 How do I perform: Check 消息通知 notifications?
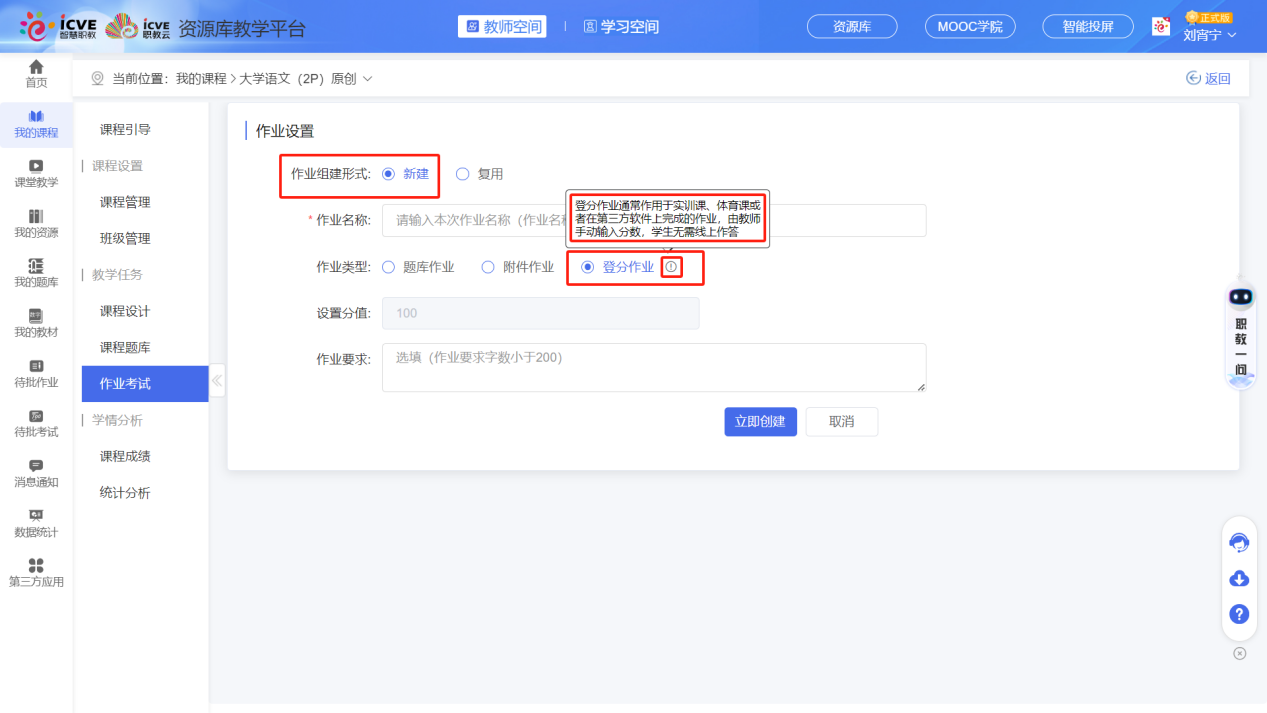(x=36, y=472)
